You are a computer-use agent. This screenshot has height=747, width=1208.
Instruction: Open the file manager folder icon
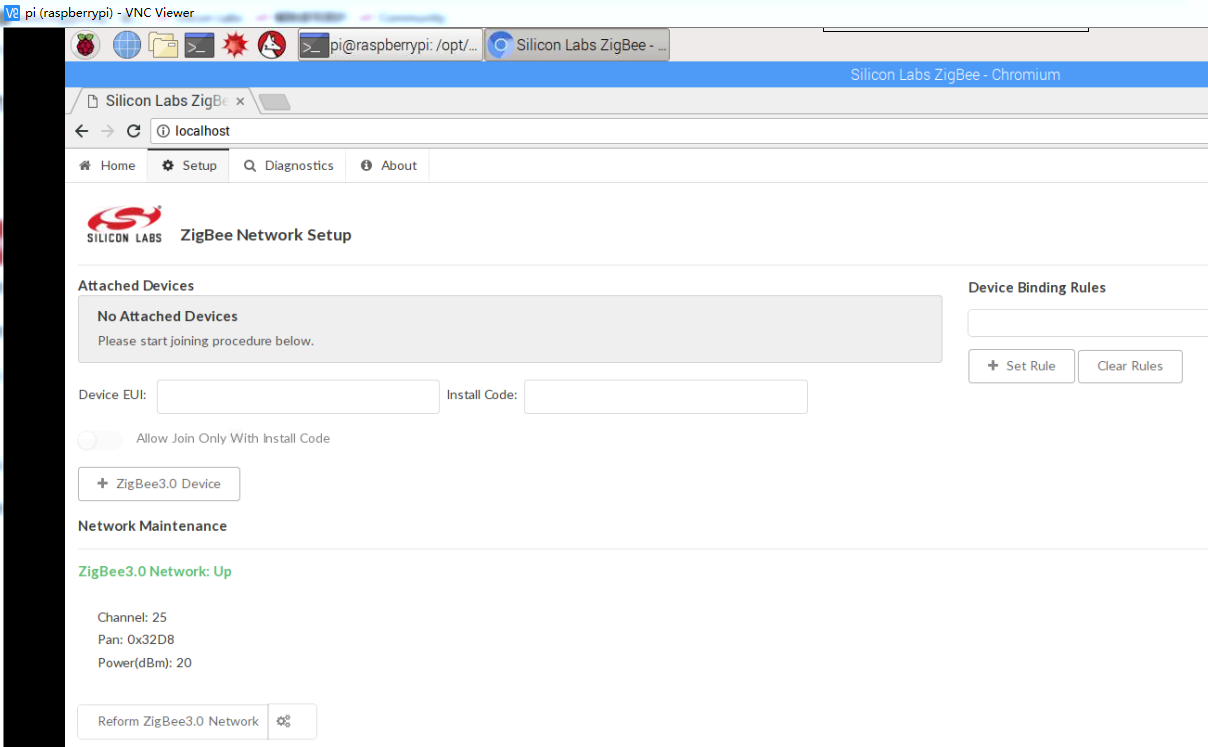coord(163,45)
